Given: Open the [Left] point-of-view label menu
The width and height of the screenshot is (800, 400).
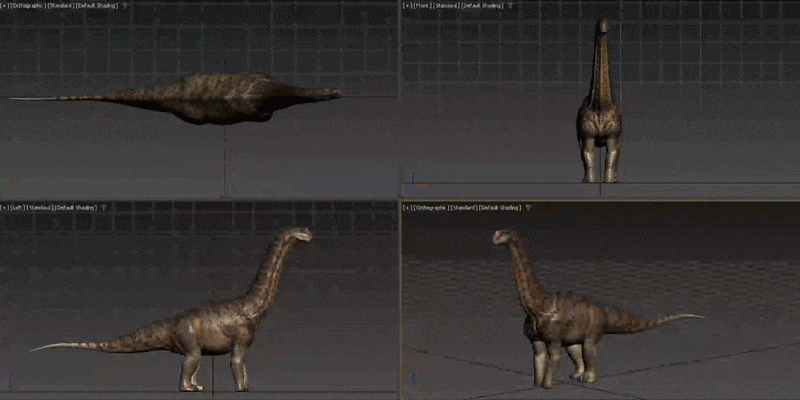Looking at the screenshot, I should (17, 208).
